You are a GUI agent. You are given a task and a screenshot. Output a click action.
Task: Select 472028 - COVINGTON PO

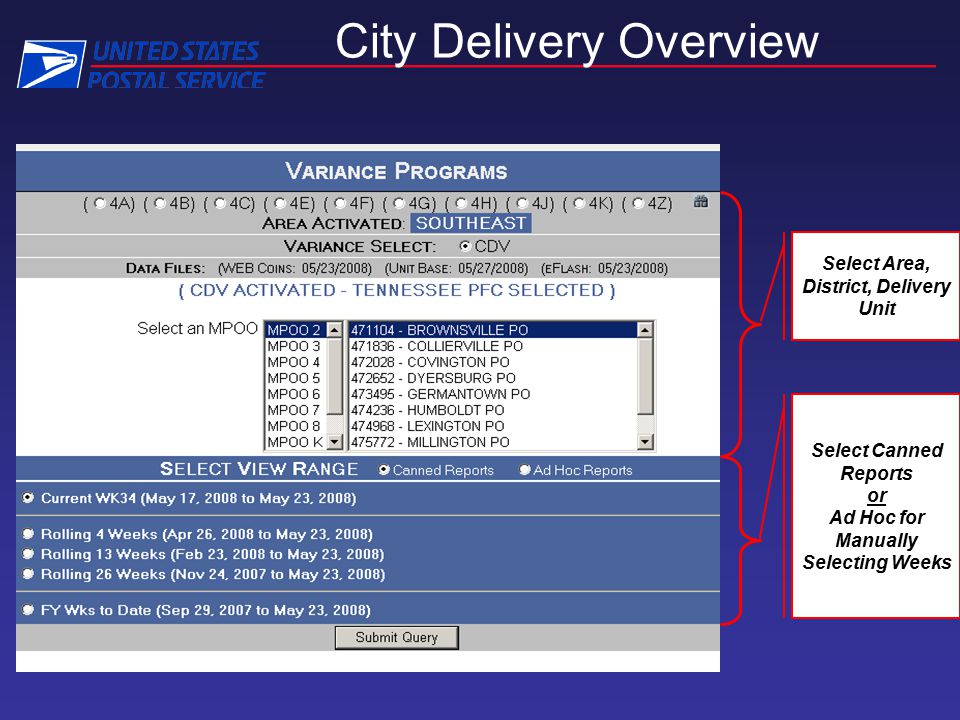[x=493, y=362]
